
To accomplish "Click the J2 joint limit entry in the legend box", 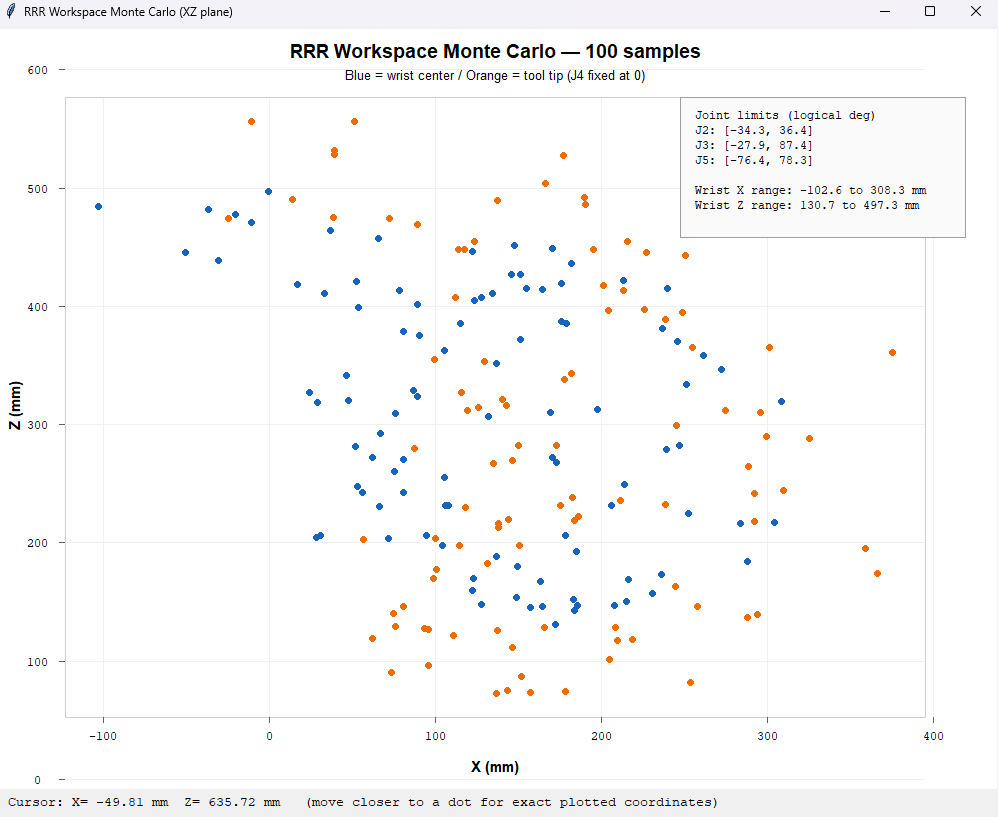I will coord(757,129).
